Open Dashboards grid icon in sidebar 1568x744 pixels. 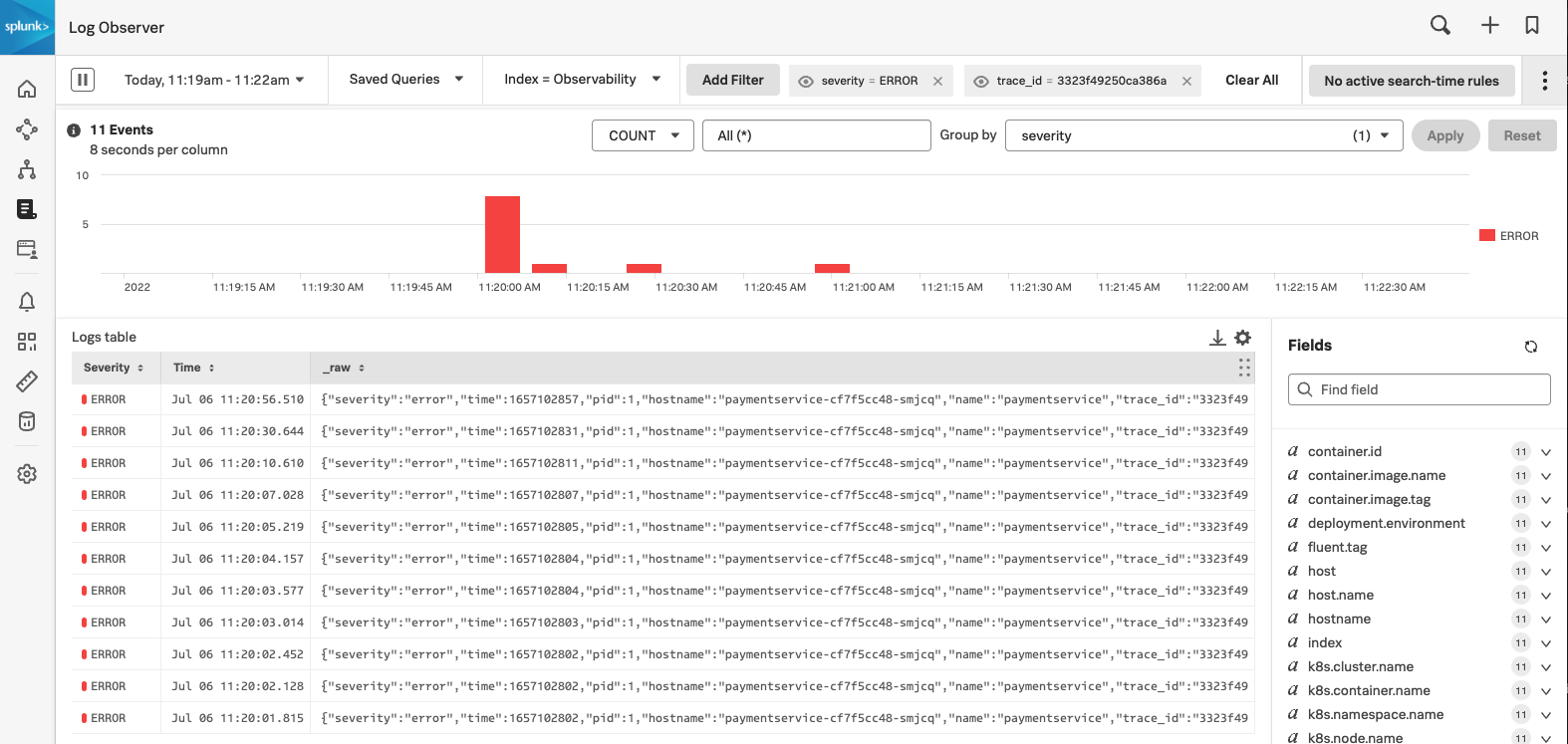pyautogui.click(x=27, y=342)
